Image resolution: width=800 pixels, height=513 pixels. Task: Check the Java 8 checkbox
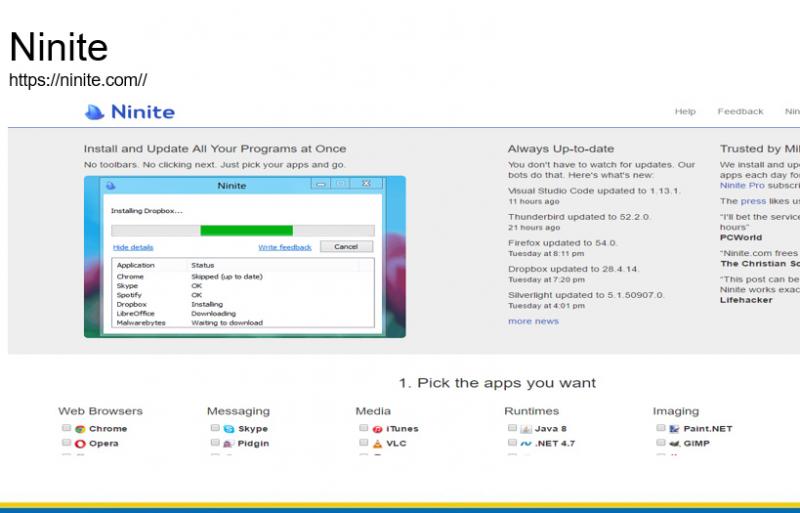tap(512, 428)
